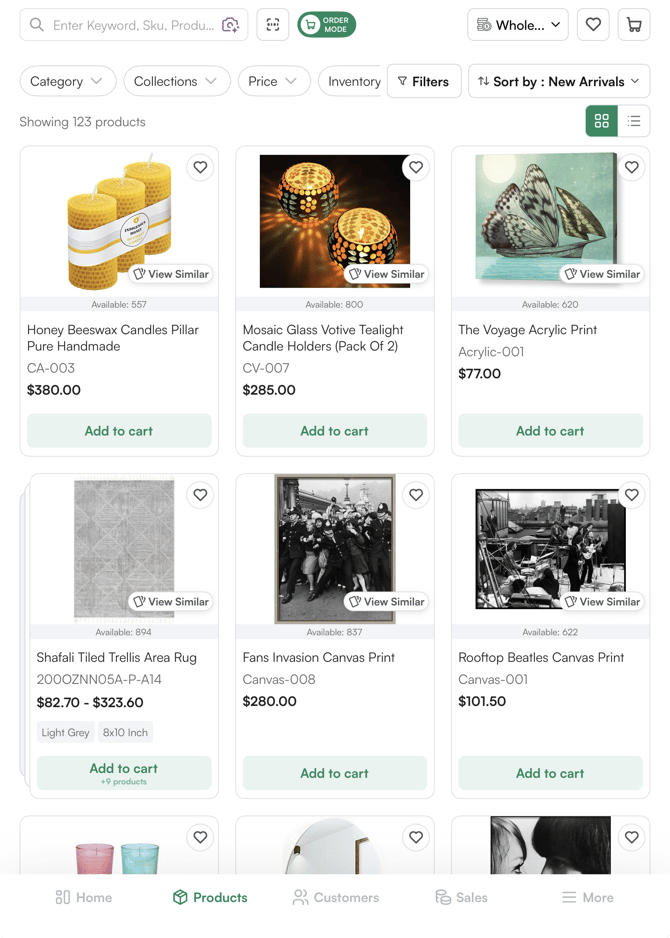
Task: Open the wishlist heart icon in header
Action: point(593,25)
